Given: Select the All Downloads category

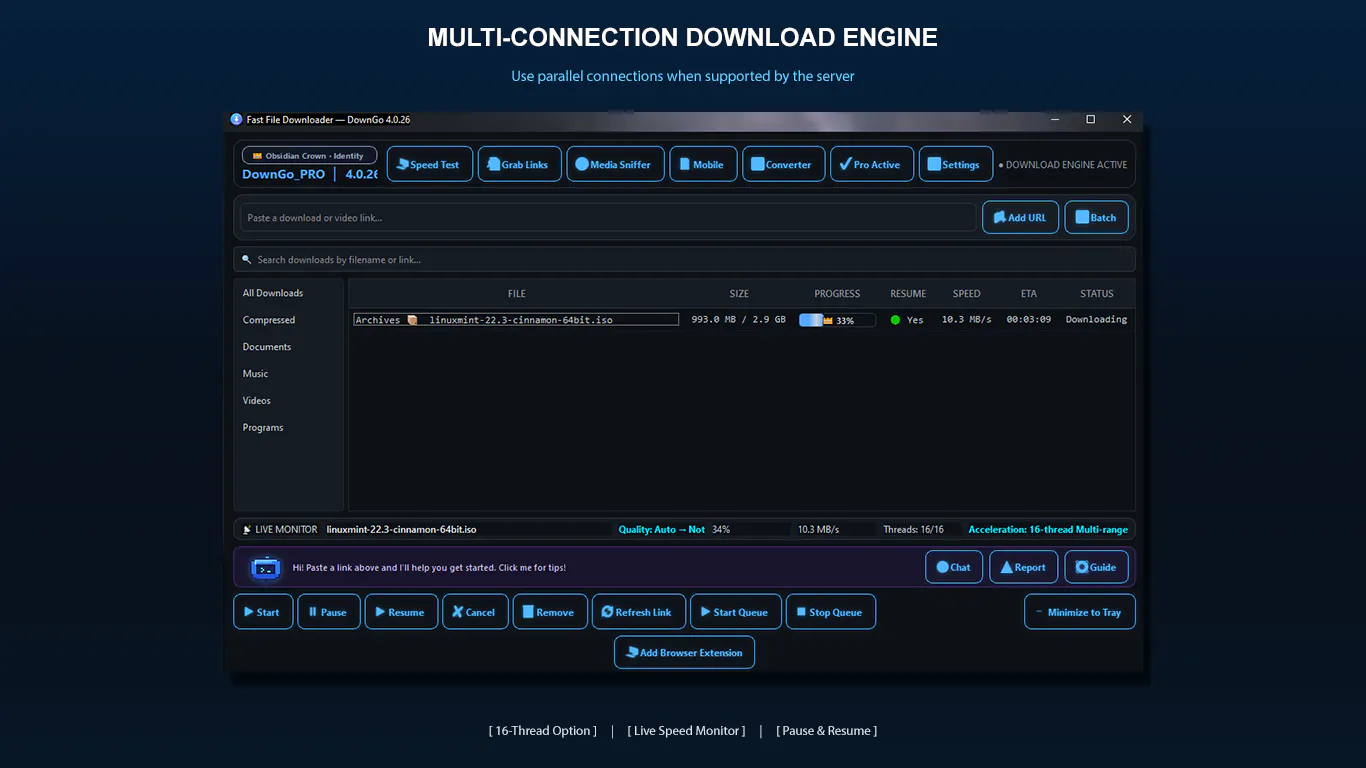Looking at the screenshot, I should 273,293.
